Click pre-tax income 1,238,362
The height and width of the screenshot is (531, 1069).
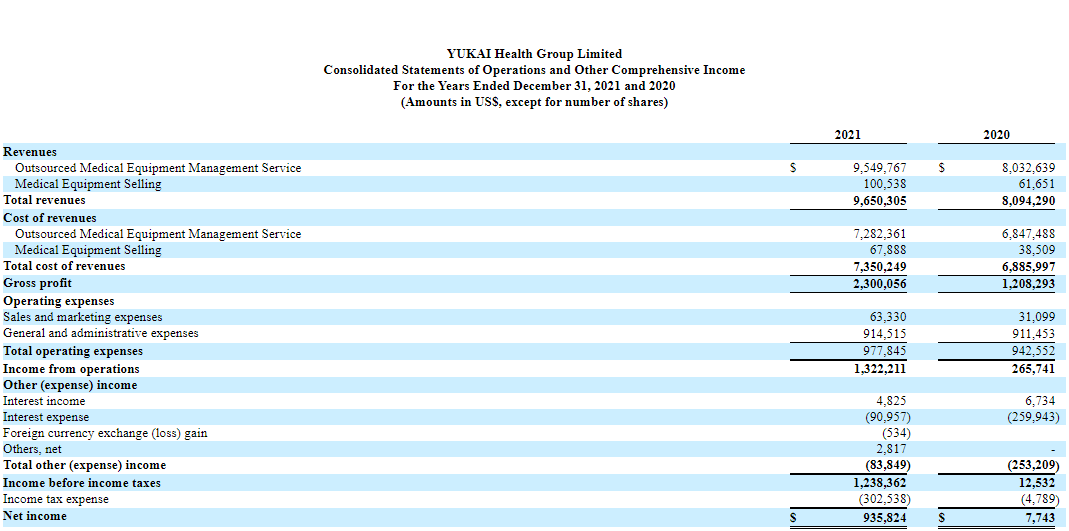pos(878,483)
